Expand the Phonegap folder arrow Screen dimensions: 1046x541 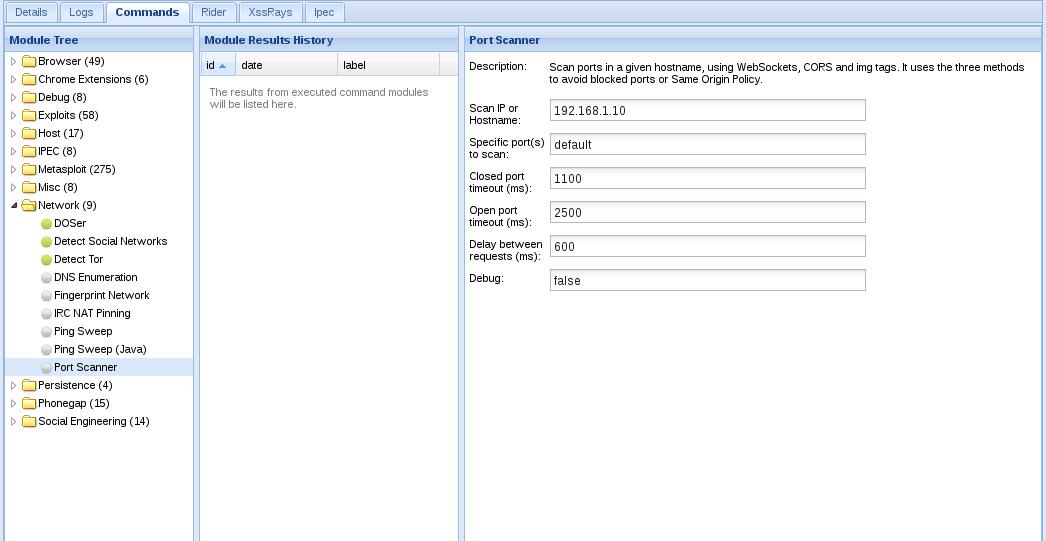tap(13, 404)
